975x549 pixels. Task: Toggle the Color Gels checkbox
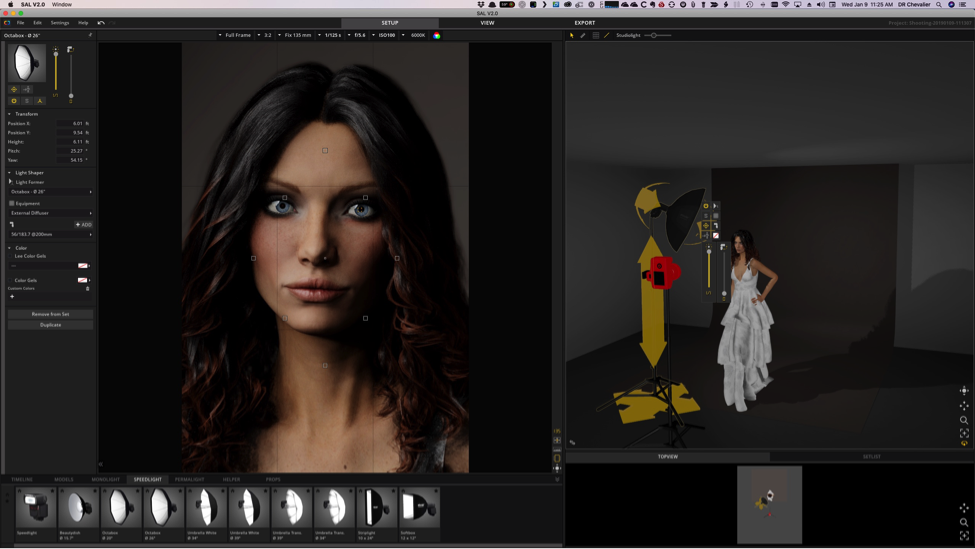point(11,280)
